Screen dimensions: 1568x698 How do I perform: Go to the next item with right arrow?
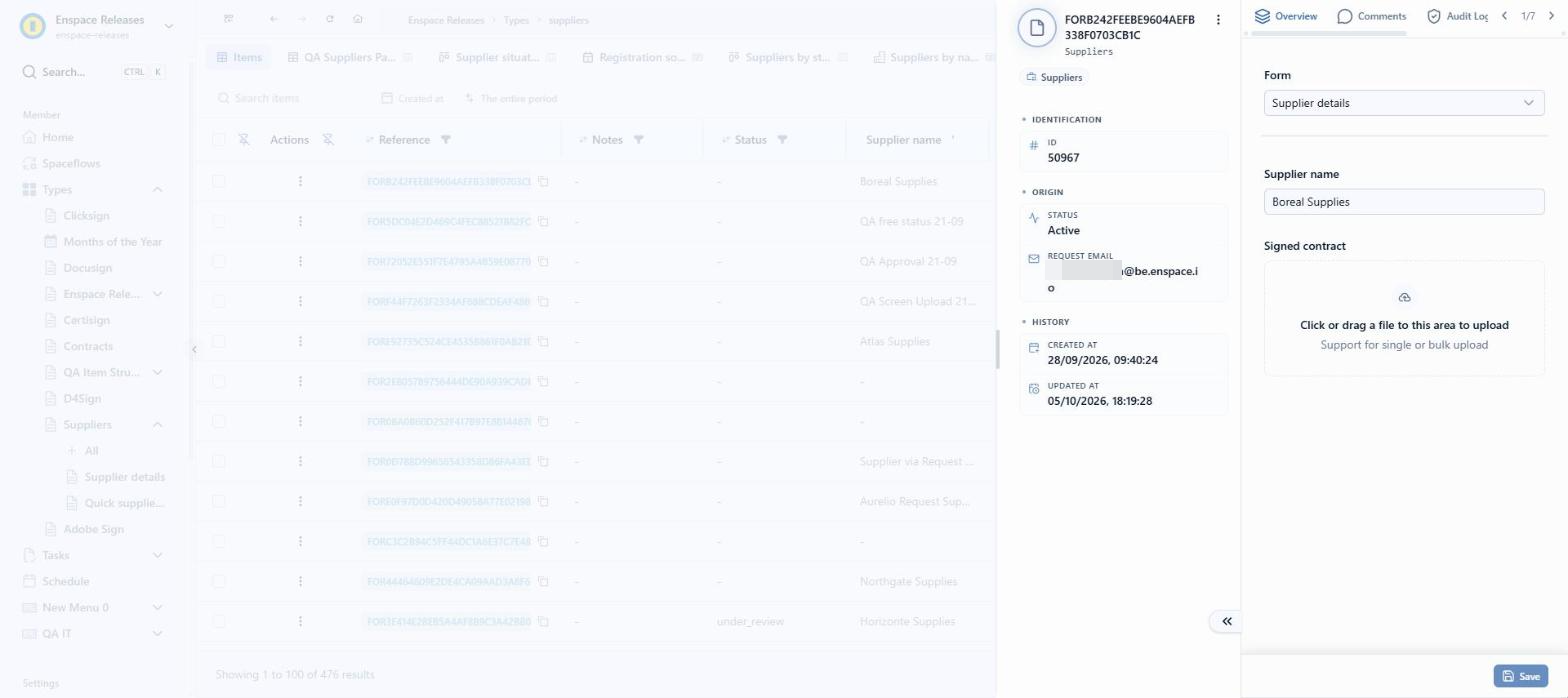pos(1551,16)
